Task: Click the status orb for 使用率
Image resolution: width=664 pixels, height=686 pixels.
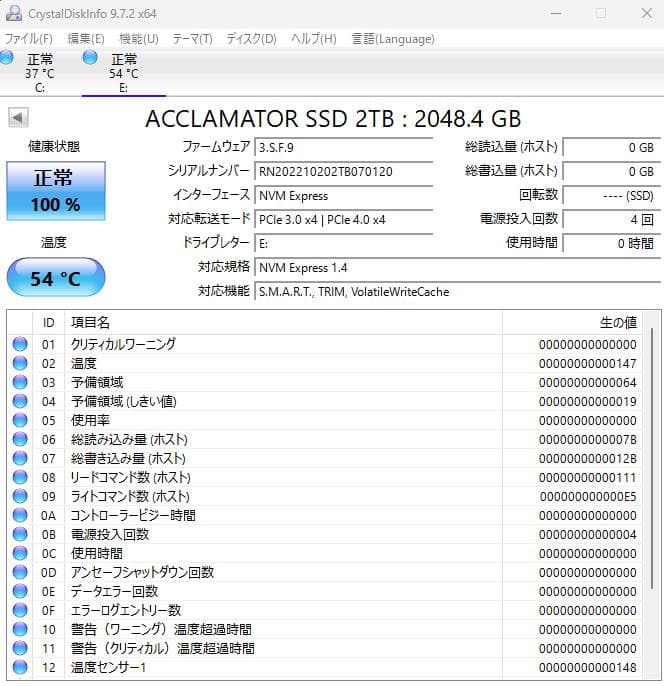Action: 20,420
